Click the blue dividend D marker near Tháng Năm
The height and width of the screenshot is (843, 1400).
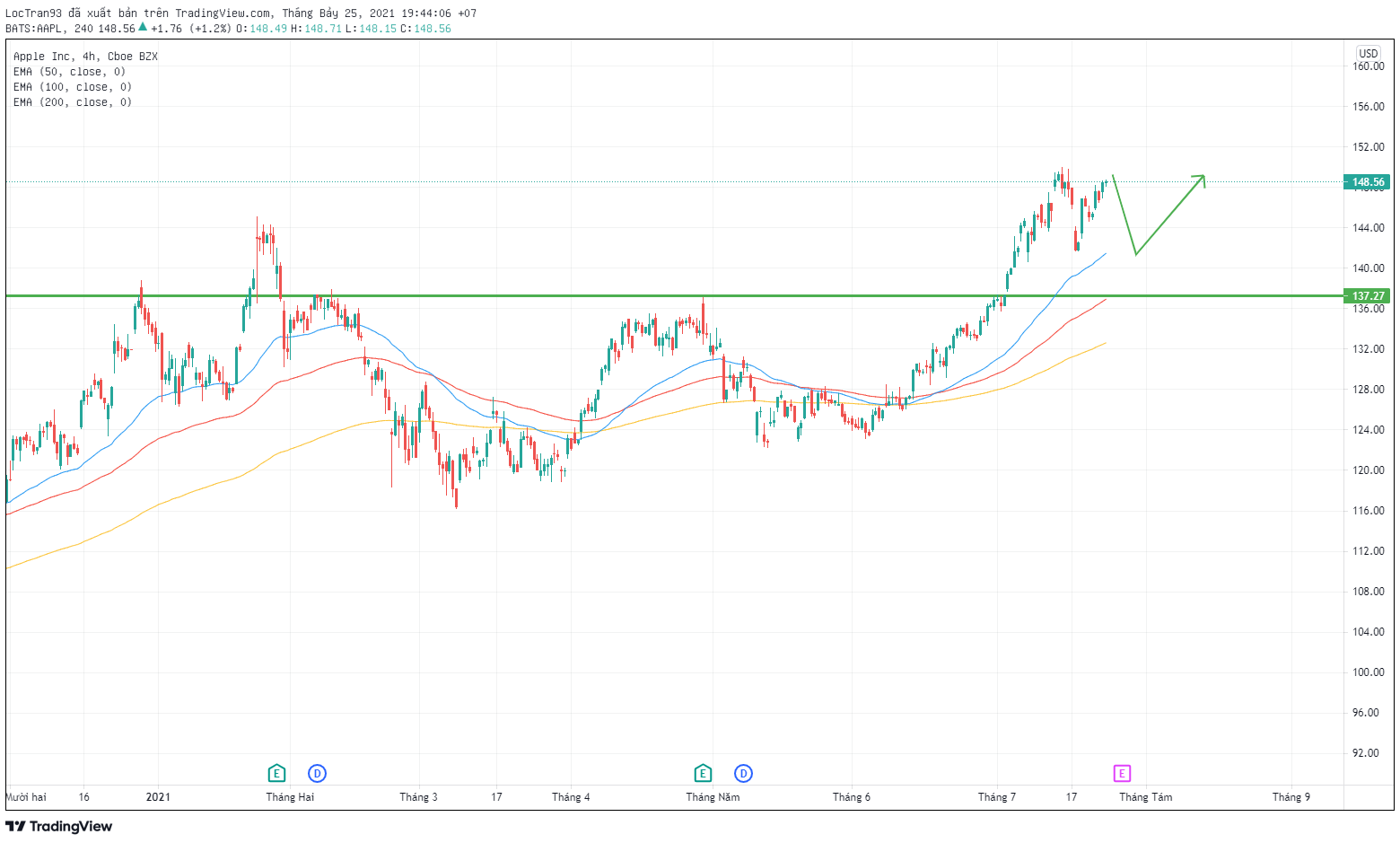point(743,773)
